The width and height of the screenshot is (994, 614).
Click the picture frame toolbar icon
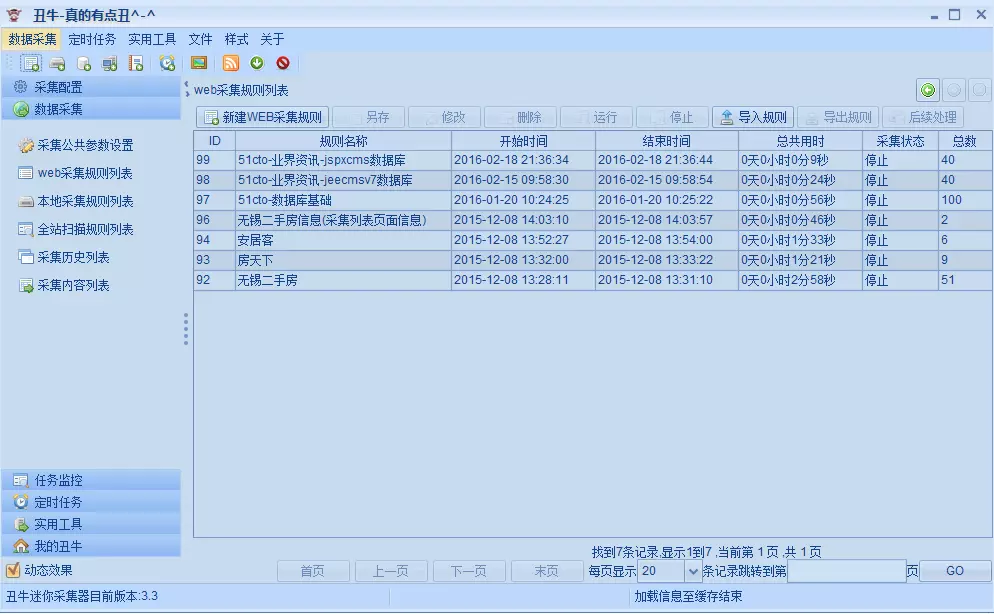click(199, 63)
